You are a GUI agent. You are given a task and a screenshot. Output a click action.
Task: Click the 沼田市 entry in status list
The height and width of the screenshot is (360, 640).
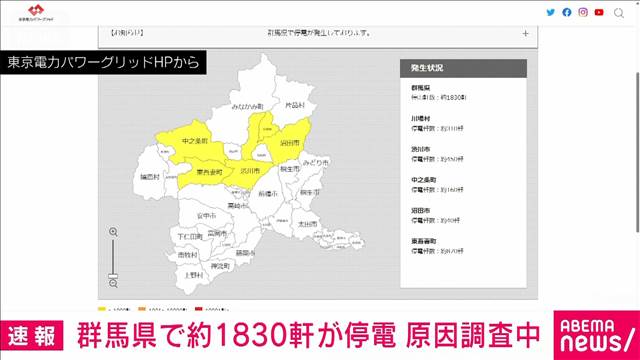point(435,215)
